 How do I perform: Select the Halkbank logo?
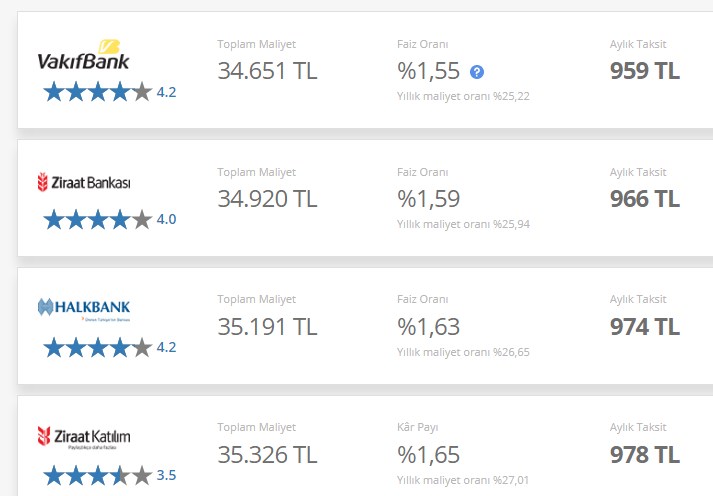[x=84, y=310]
